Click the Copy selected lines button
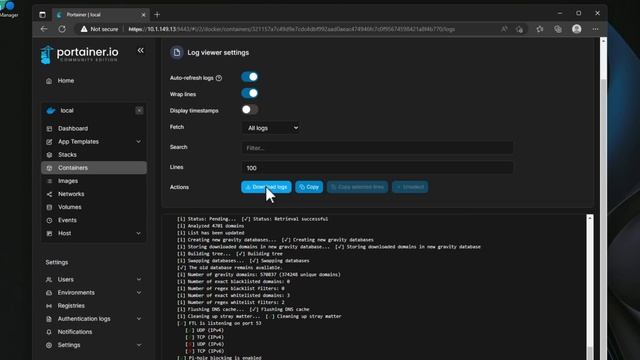Viewport: 640px width, 360px height. [x=357, y=187]
